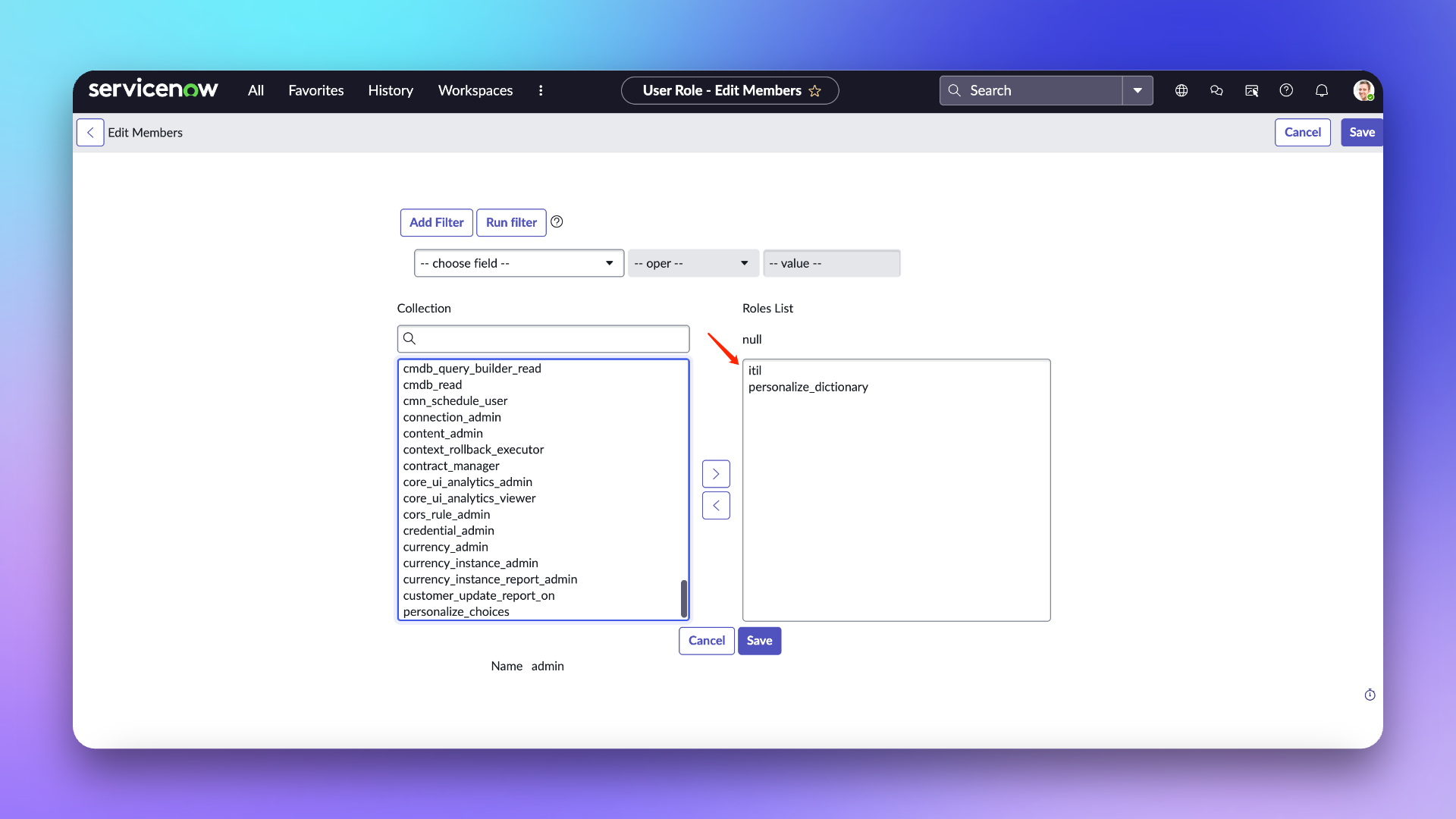This screenshot has height=819, width=1456.
Task: Open the sidebar discussions chat icon
Action: (x=1216, y=91)
